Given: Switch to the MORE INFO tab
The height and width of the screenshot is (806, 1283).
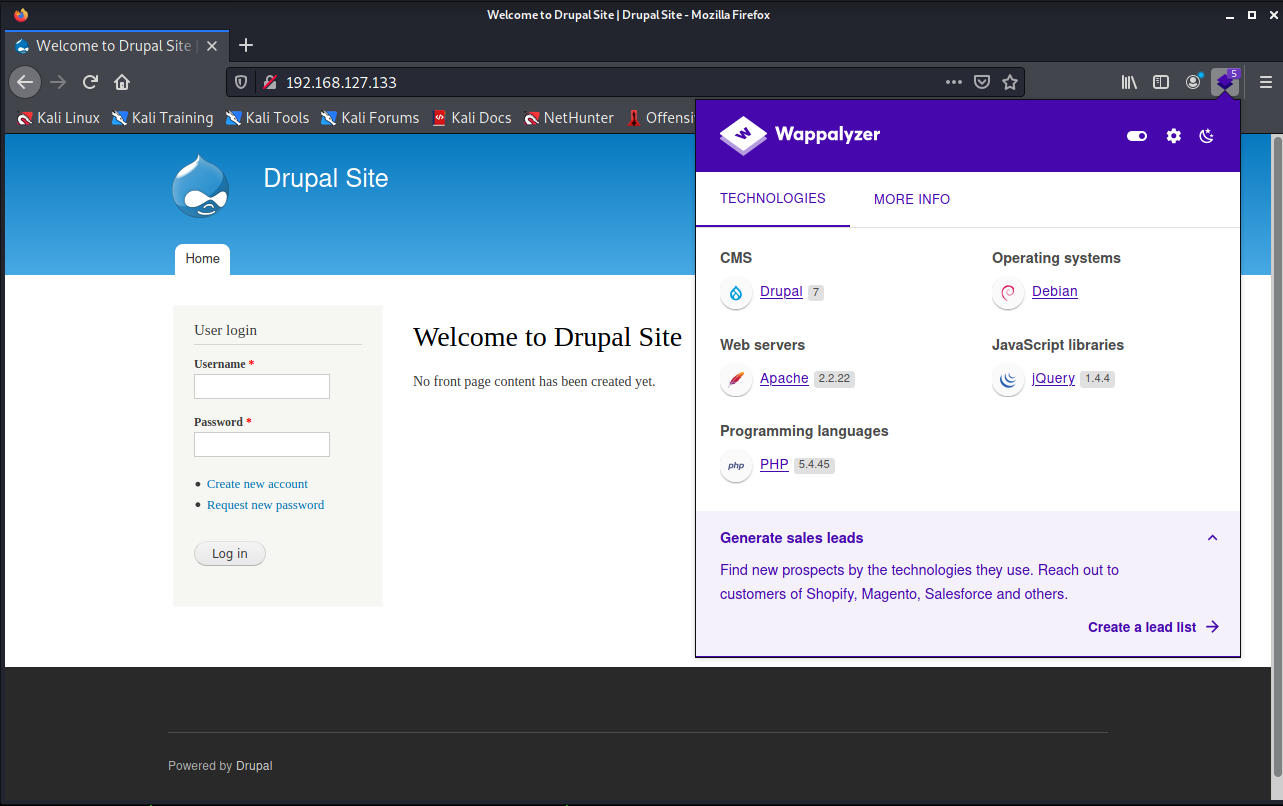Looking at the screenshot, I should tap(912, 199).
